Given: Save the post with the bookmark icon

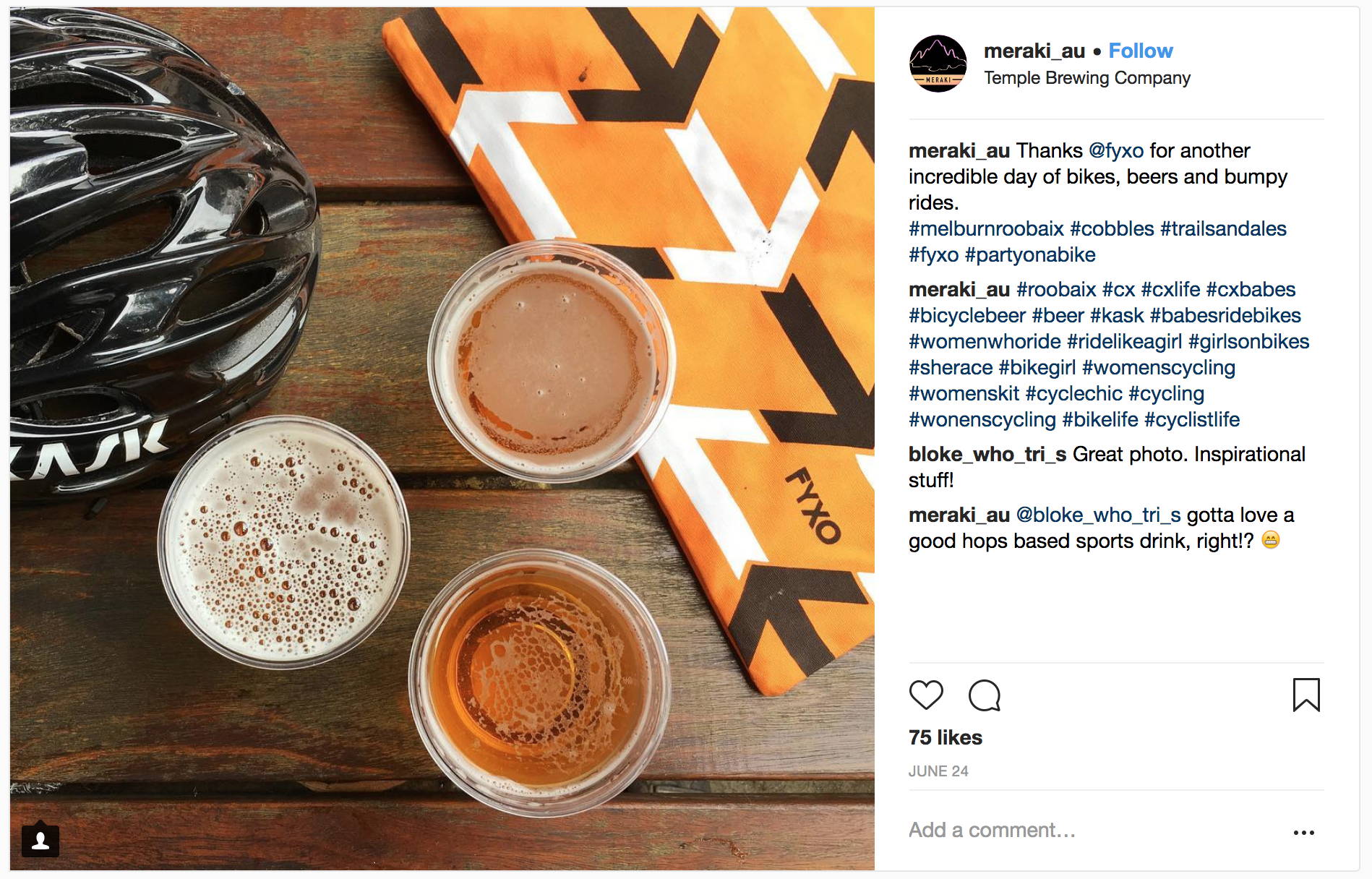Looking at the screenshot, I should tap(1306, 695).
